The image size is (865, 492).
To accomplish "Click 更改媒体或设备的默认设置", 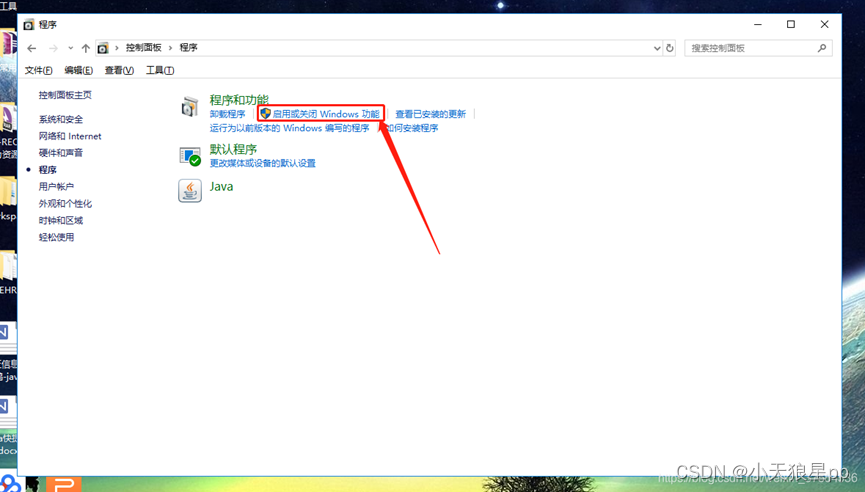I will click(263, 163).
